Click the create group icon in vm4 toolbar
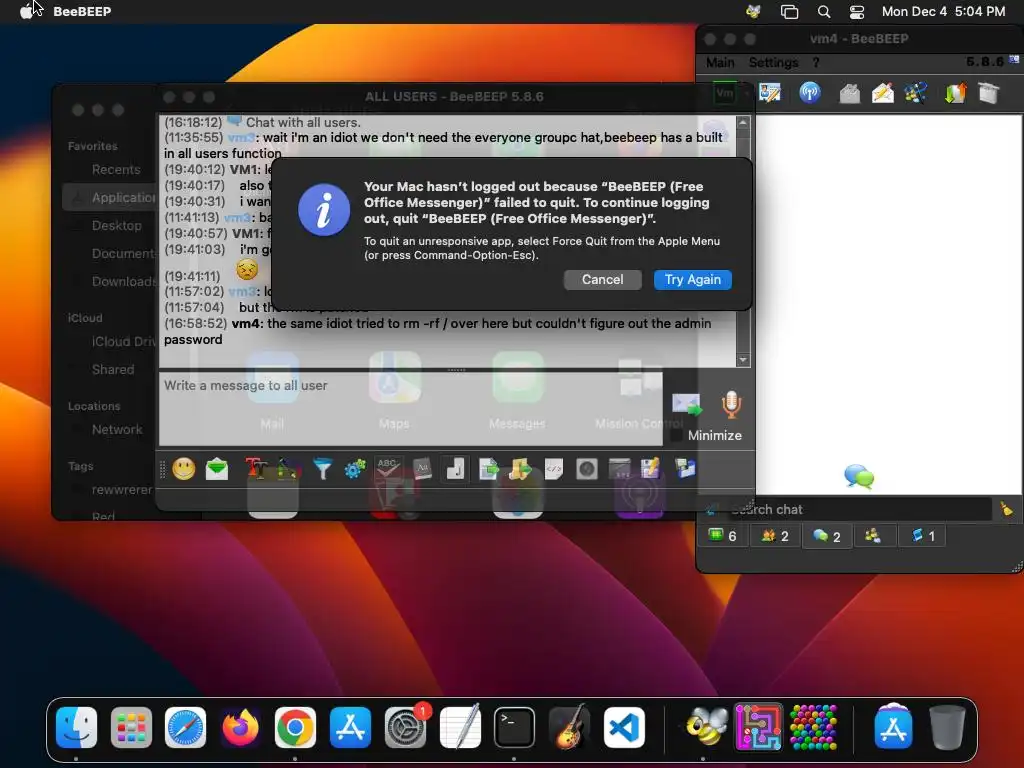Image resolution: width=1024 pixels, height=768 pixels. [x=916, y=93]
